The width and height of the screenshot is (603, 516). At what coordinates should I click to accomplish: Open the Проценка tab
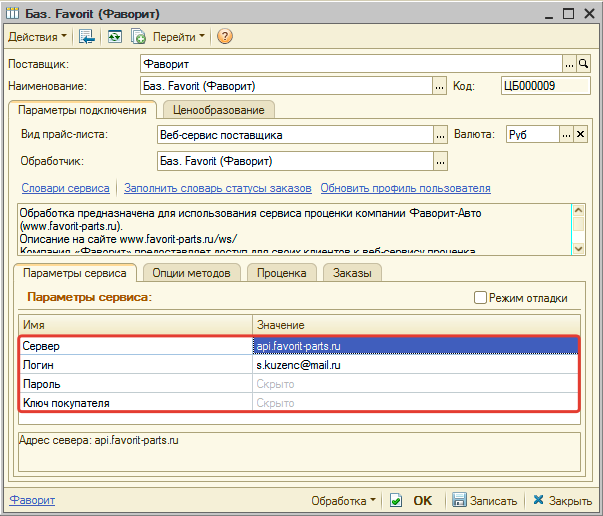point(282,273)
